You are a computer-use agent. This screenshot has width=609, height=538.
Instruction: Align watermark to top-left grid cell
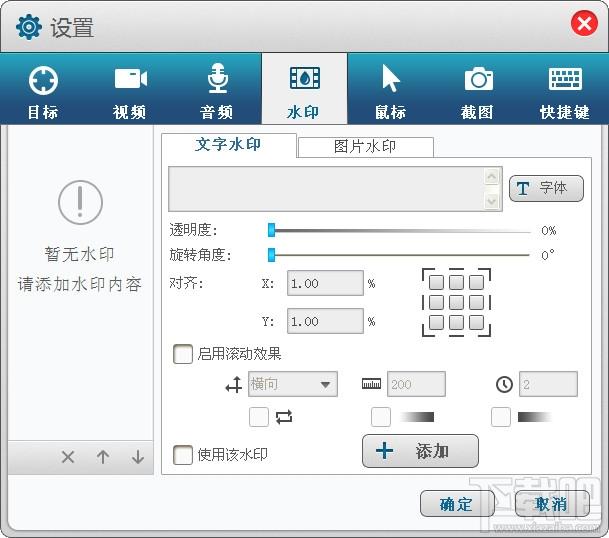tap(436, 282)
